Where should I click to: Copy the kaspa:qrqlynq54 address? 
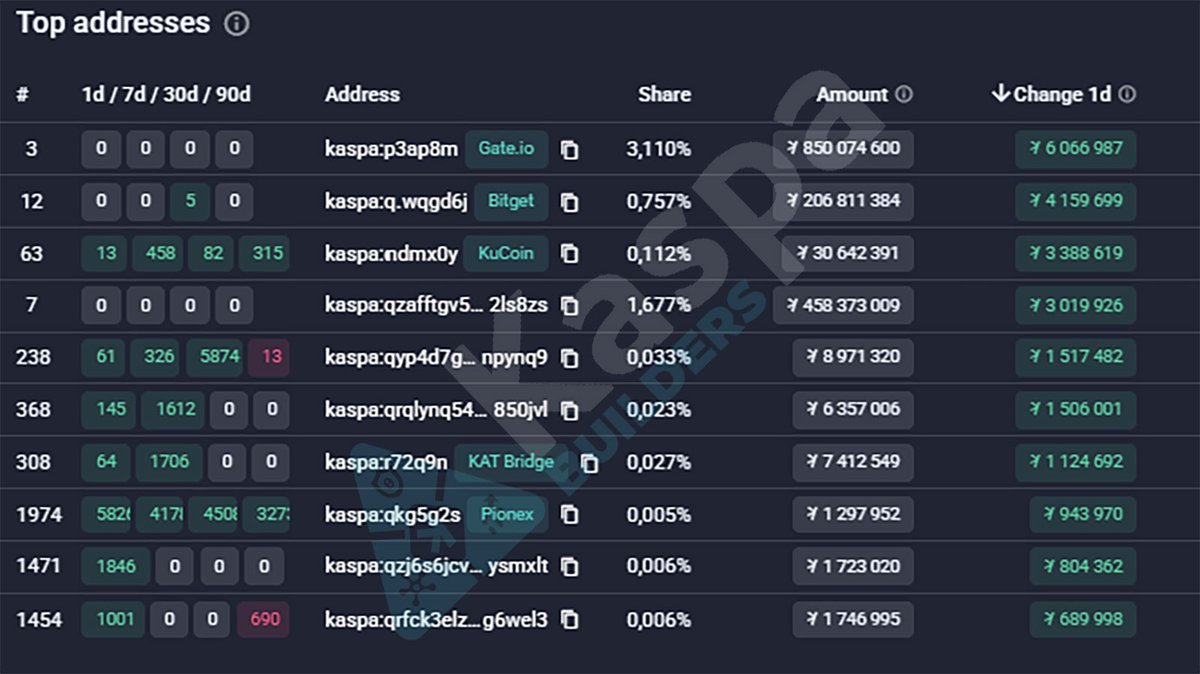pos(569,410)
